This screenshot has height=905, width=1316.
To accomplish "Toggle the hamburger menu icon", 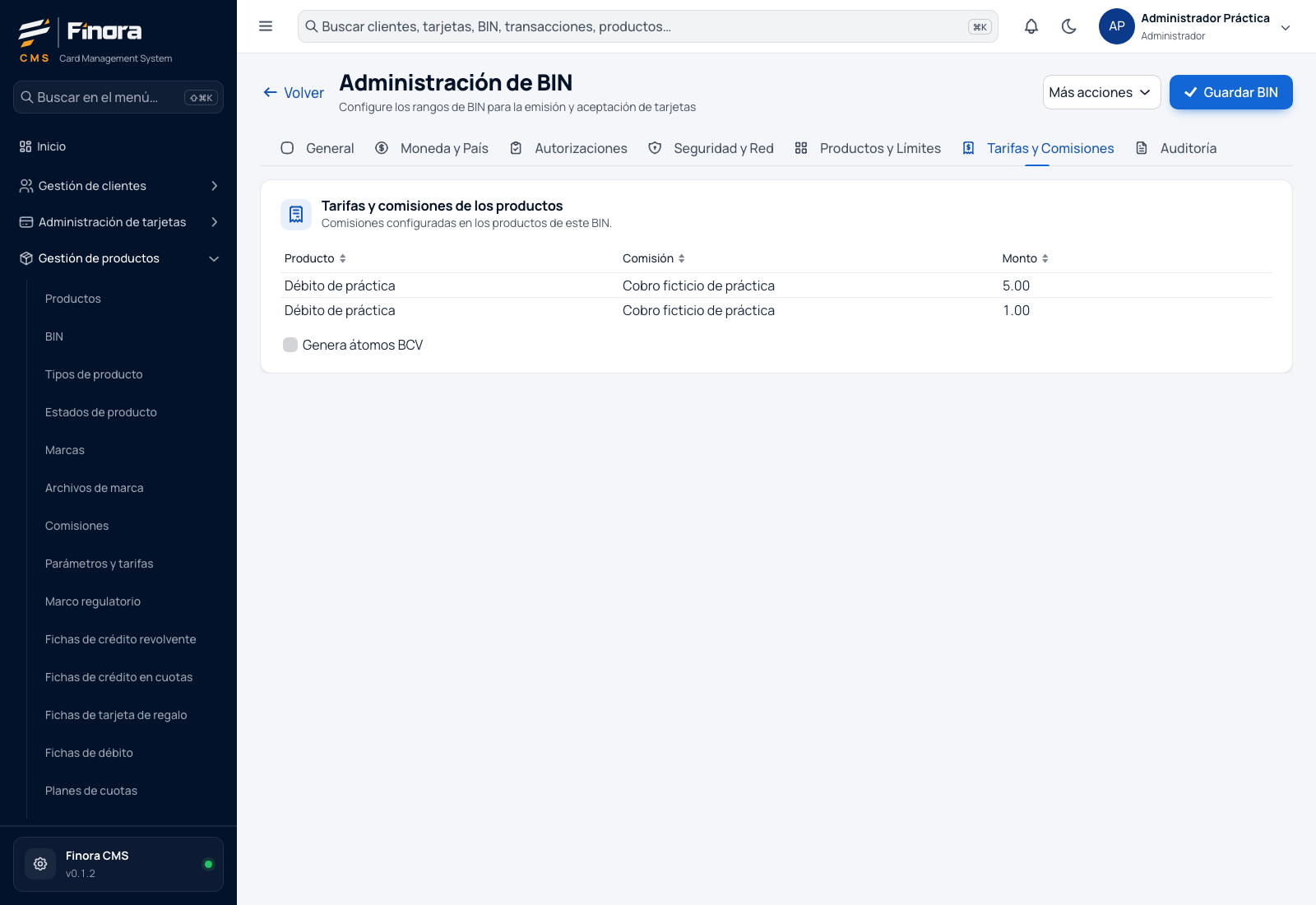I will tap(266, 26).
